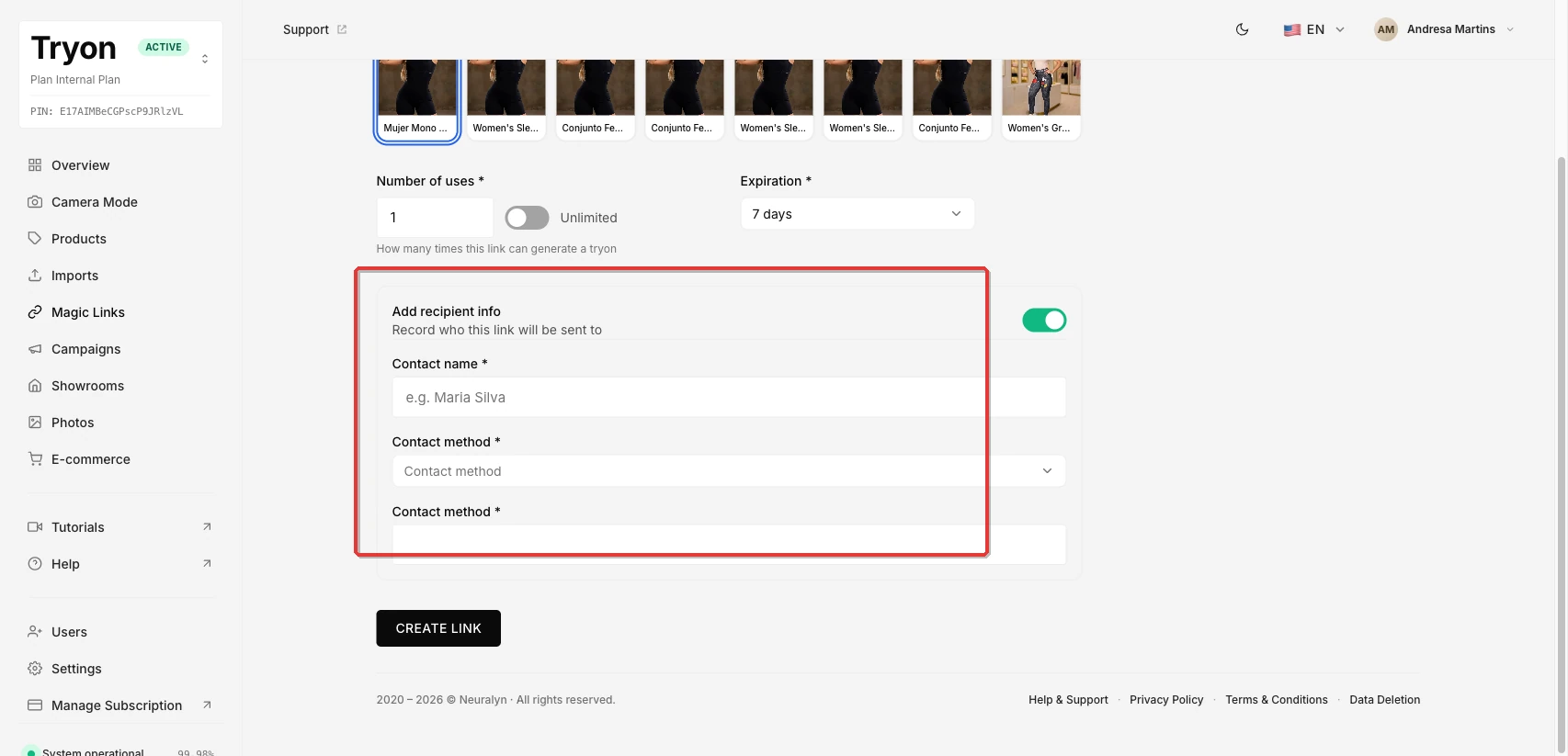Viewport: 1568px width, 756px height.
Task: Click the ACTIVE status badge
Action: (x=164, y=47)
